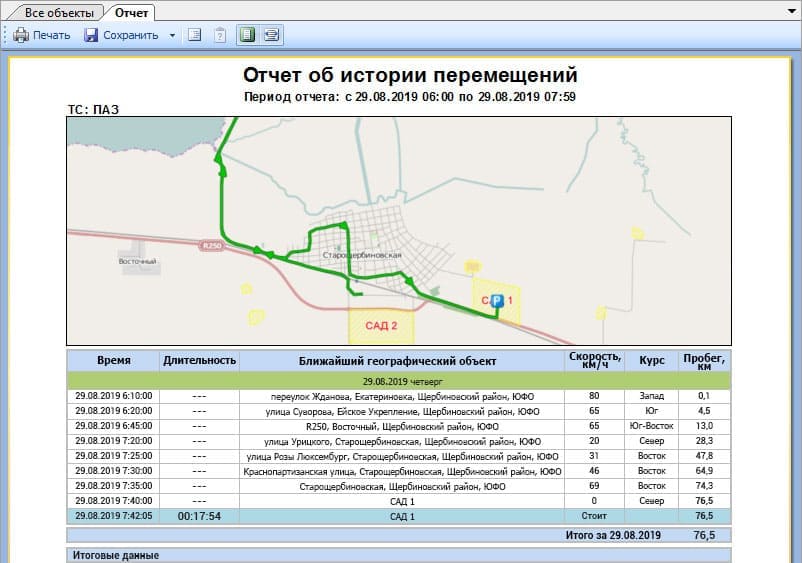
Task: Click the floppy disk Save icon
Action: [91, 35]
